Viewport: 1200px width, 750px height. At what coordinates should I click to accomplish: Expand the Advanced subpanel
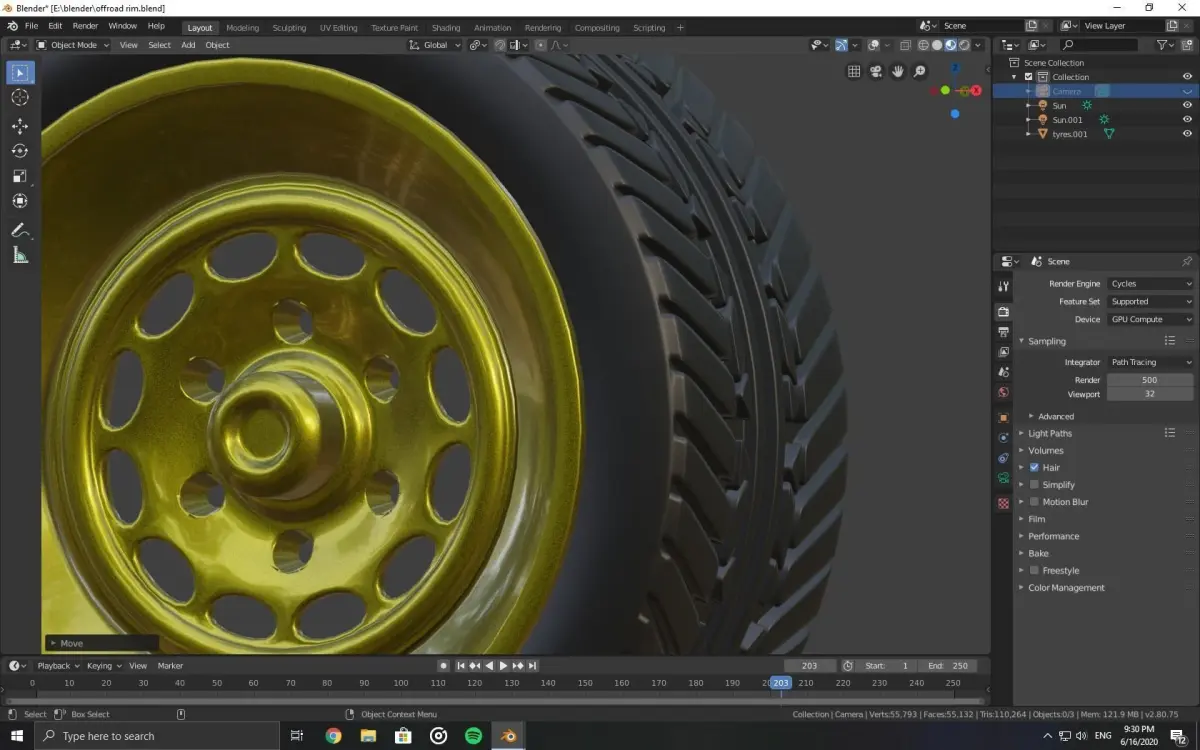[x=1055, y=416]
